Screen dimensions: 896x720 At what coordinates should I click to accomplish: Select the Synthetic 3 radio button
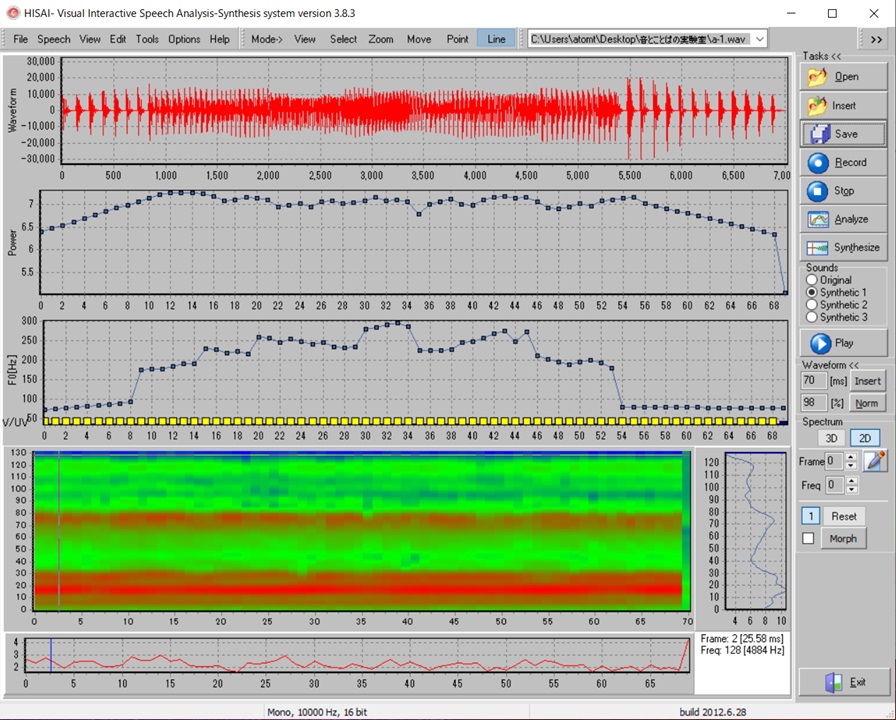pos(812,317)
